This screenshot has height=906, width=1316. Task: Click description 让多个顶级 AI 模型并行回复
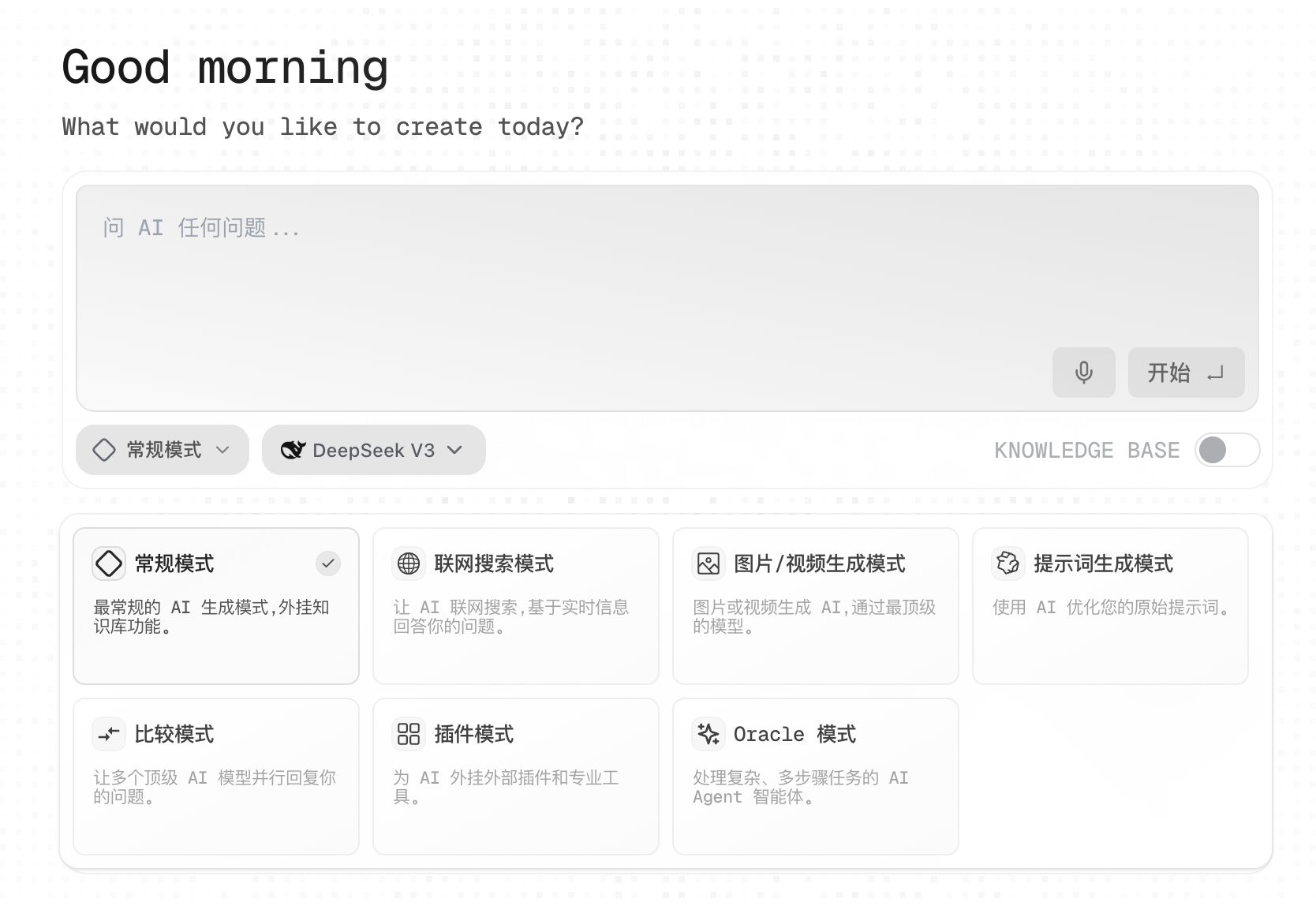[x=215, y=787]
